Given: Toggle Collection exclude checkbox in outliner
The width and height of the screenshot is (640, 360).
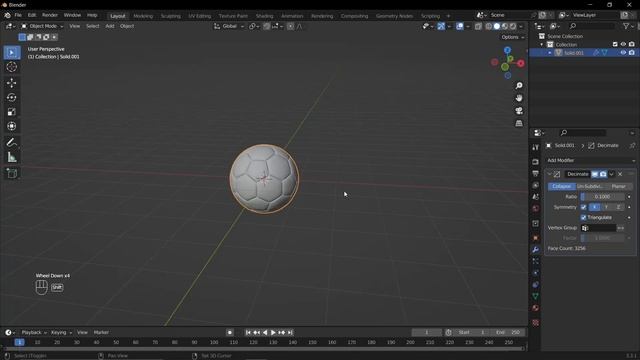Looking at the screenshot, I should pos(615,44).
